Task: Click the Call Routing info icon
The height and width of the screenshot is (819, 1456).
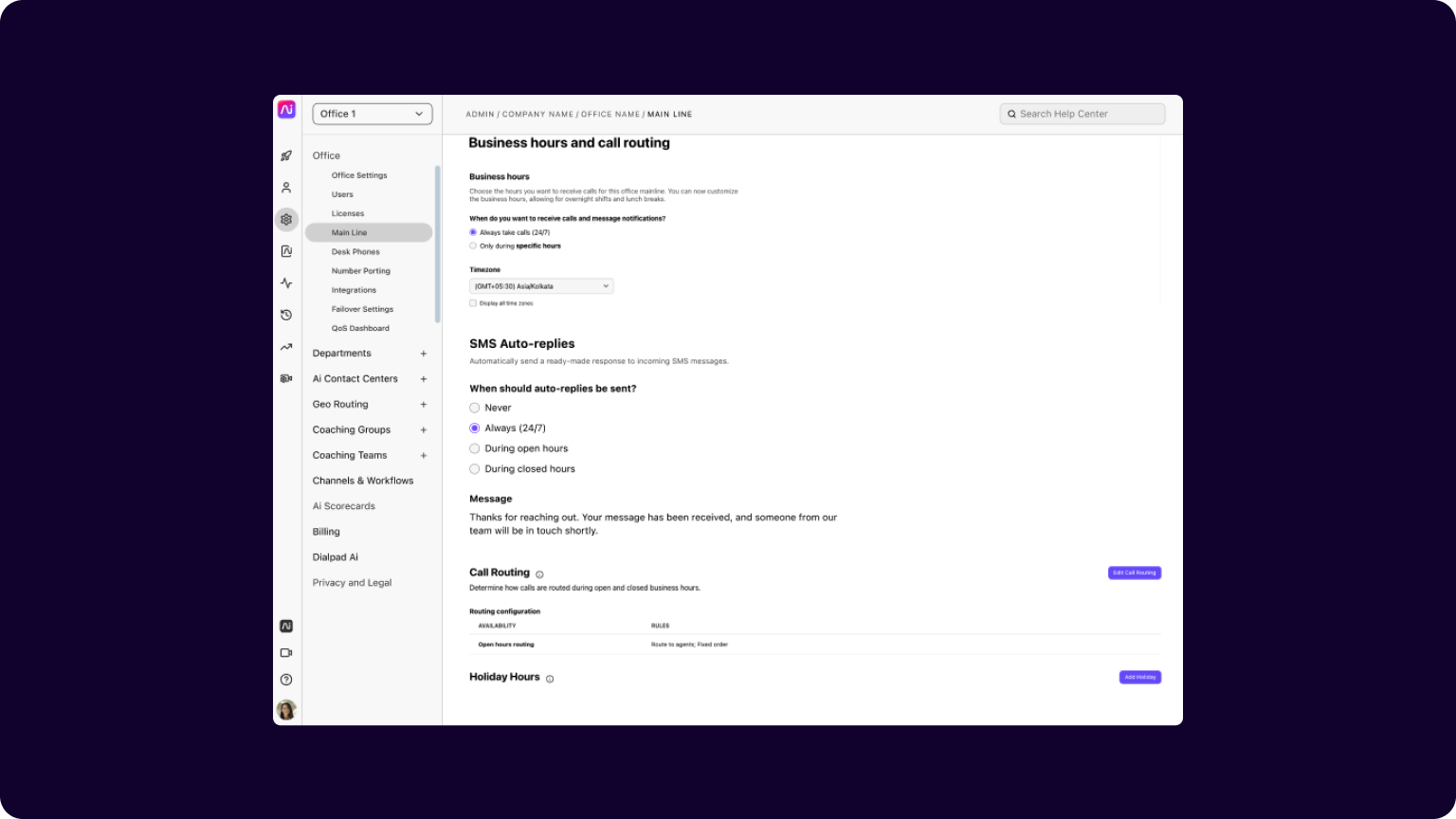Action: pos(539,574)
